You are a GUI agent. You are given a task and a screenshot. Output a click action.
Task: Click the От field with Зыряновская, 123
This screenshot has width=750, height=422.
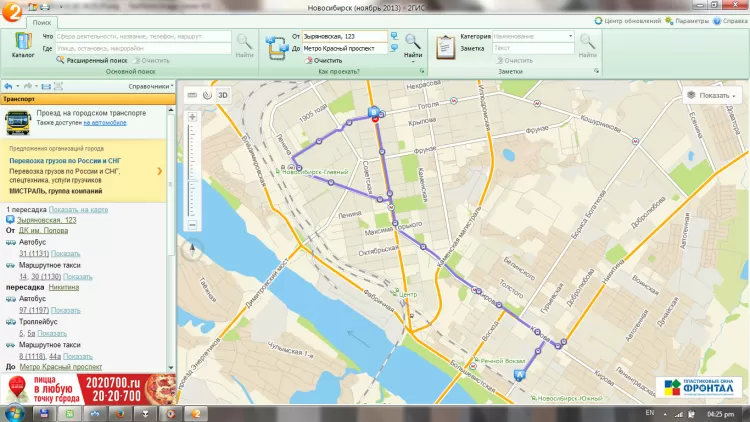[344, 36]
